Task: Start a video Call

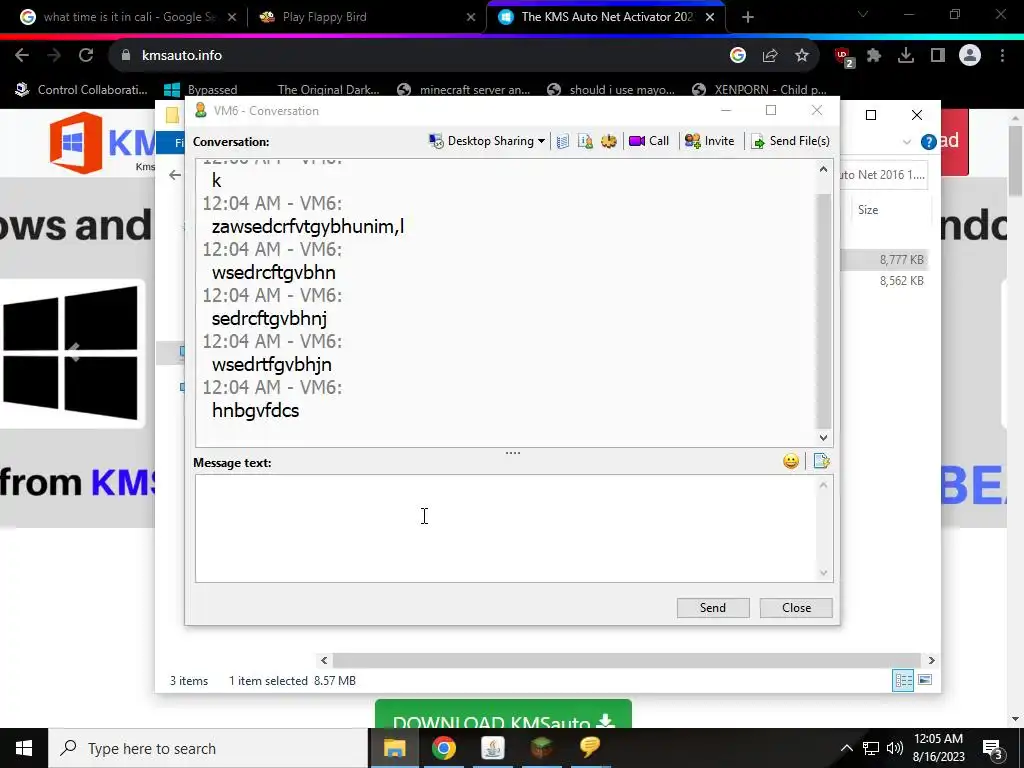Action: pos(648,141)
